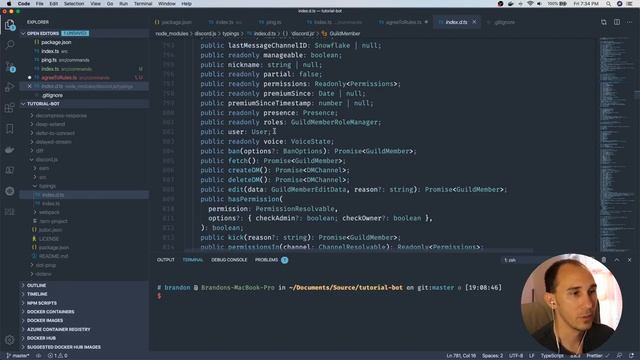Open macOS Spotlight search icon
This screenshot has width=640, height=360.
click(x=608, y=4)
